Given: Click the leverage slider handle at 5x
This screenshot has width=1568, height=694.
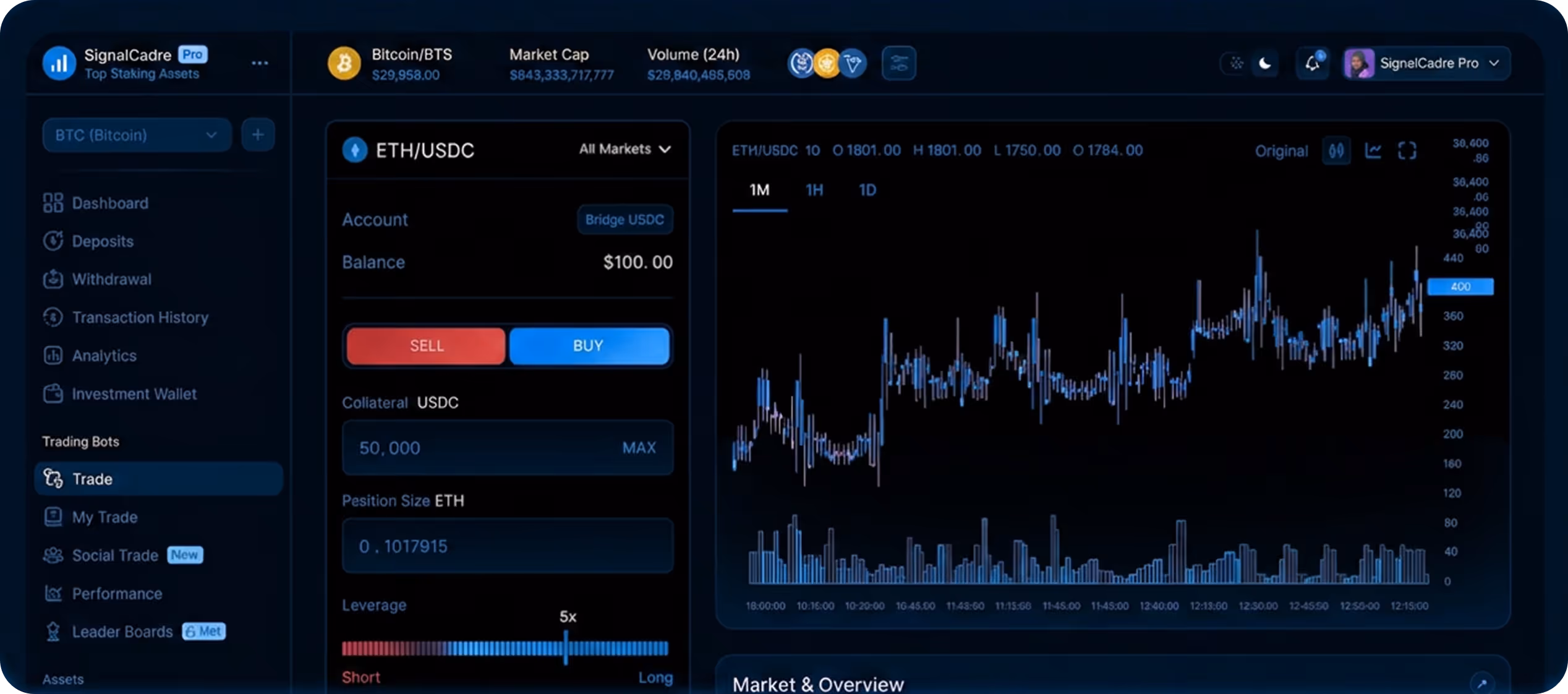Looking at the screenshot, I should [566, 648].
